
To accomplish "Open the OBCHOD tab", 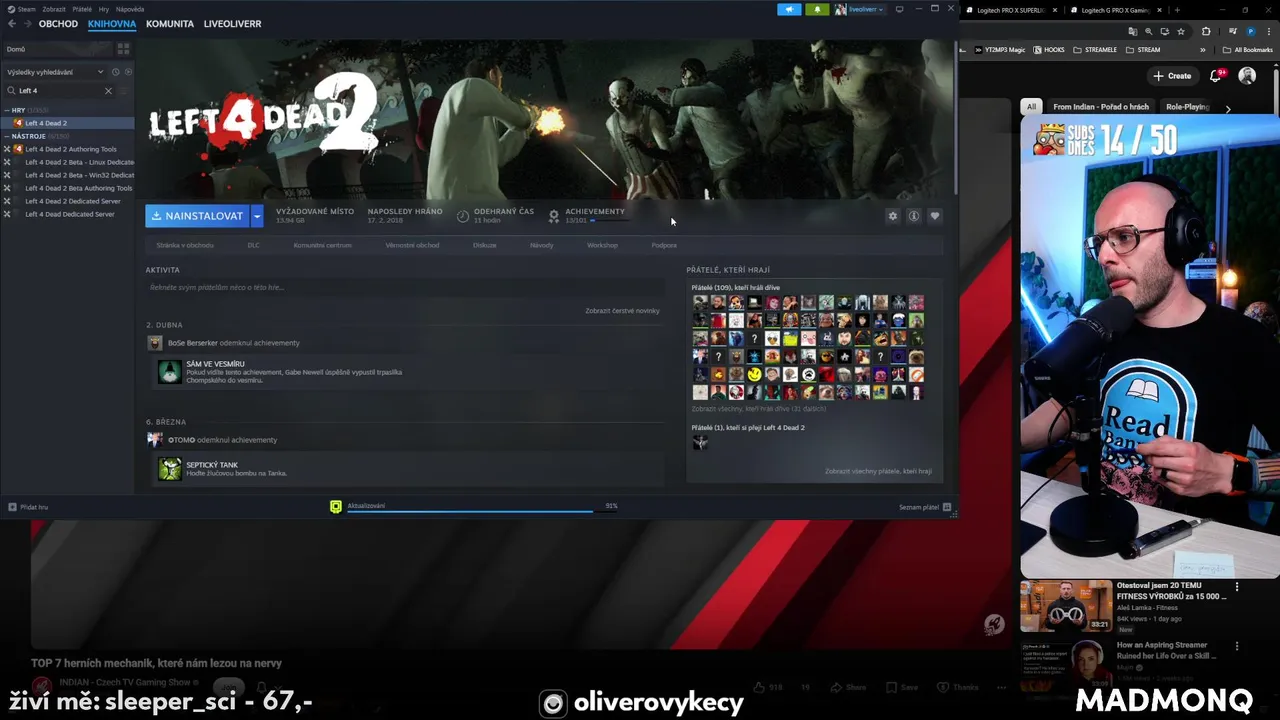I will [x=58, y=23].
